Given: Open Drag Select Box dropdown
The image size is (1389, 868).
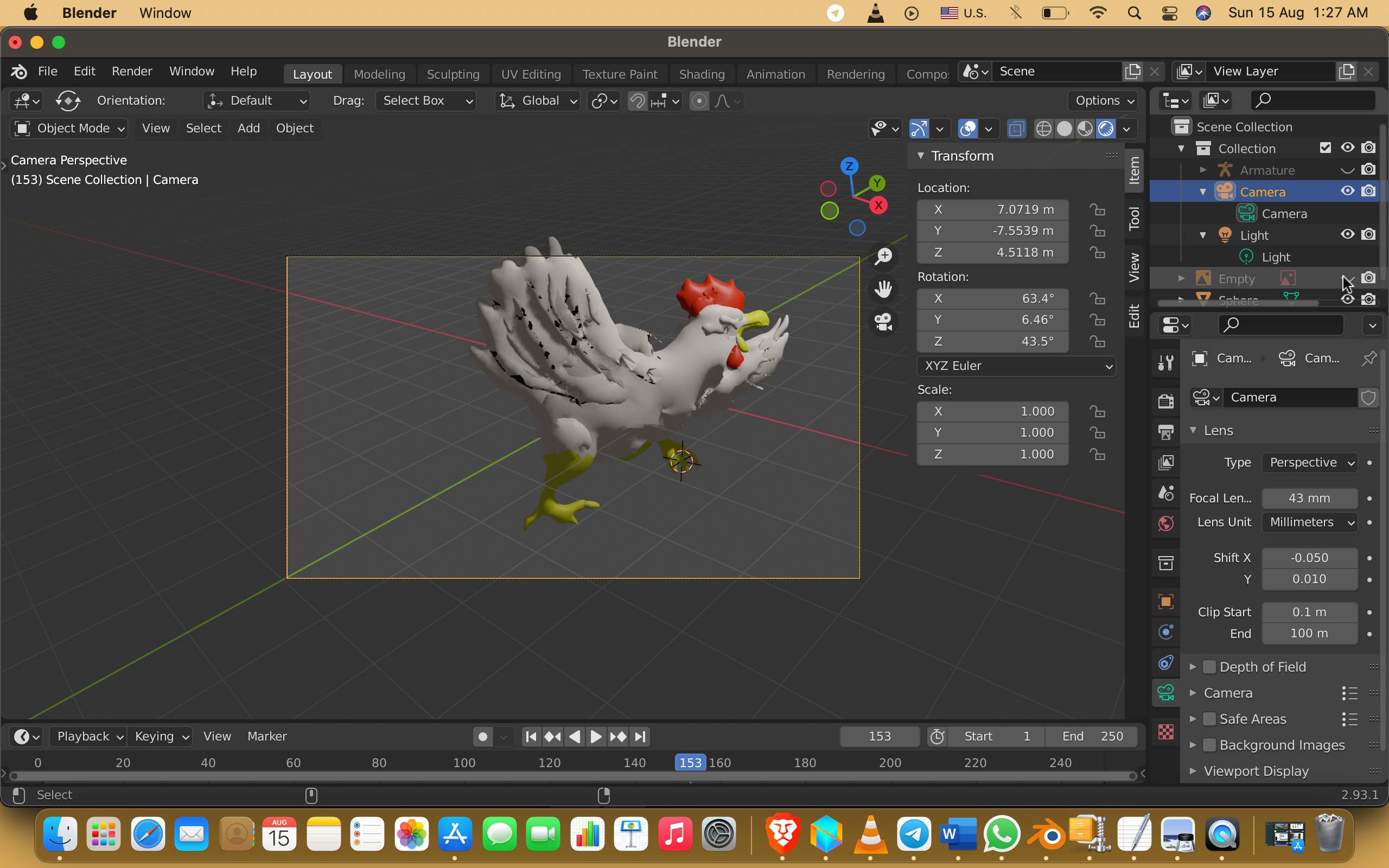Looking at the screenshot, I should [x=426, y=101].
